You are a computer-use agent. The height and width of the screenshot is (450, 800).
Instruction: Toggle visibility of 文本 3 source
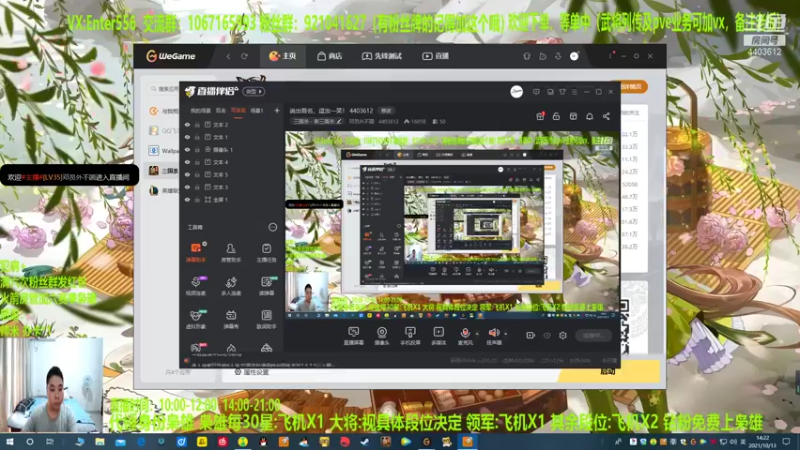pyautogui.click(x=187, y=187)
